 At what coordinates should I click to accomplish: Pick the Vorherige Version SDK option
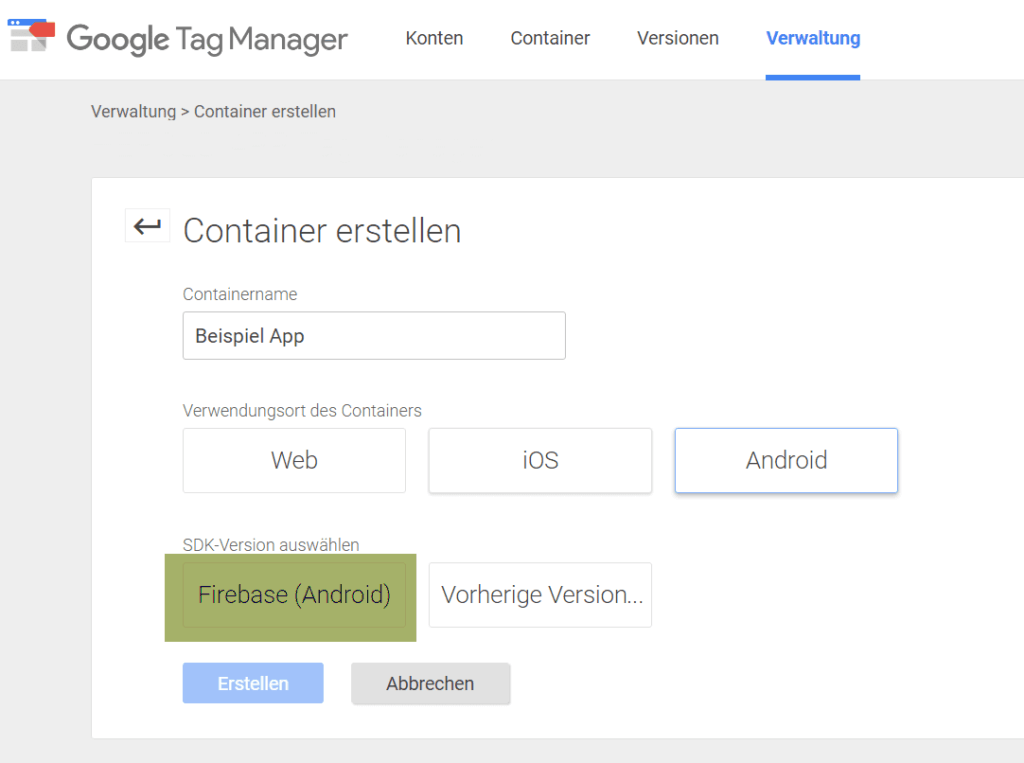click(x=540, y=595)
